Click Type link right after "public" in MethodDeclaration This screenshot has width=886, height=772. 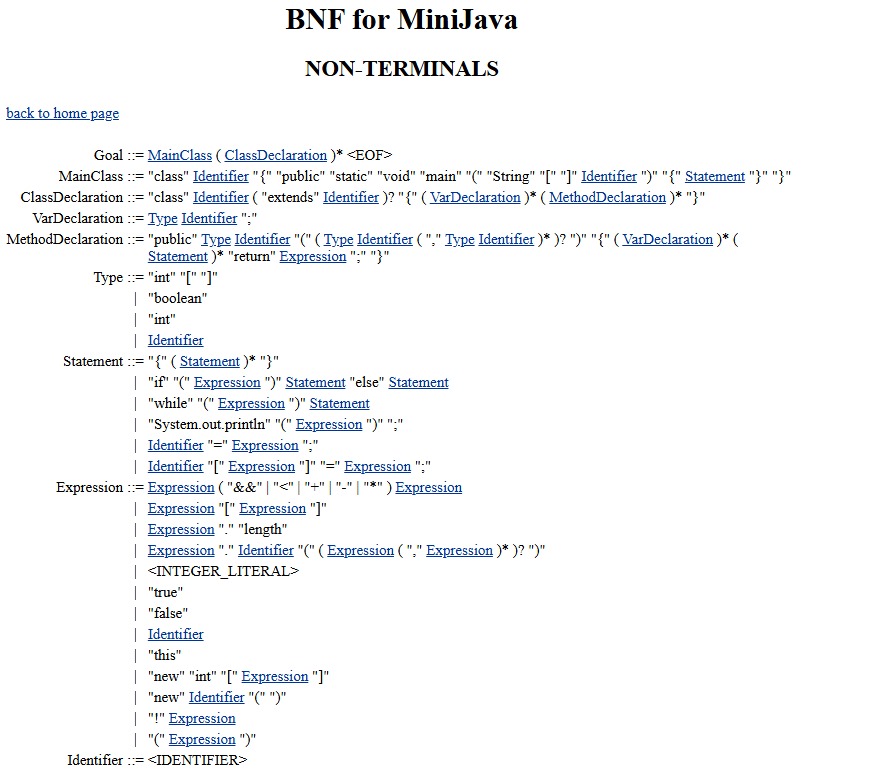coord(216,239)
